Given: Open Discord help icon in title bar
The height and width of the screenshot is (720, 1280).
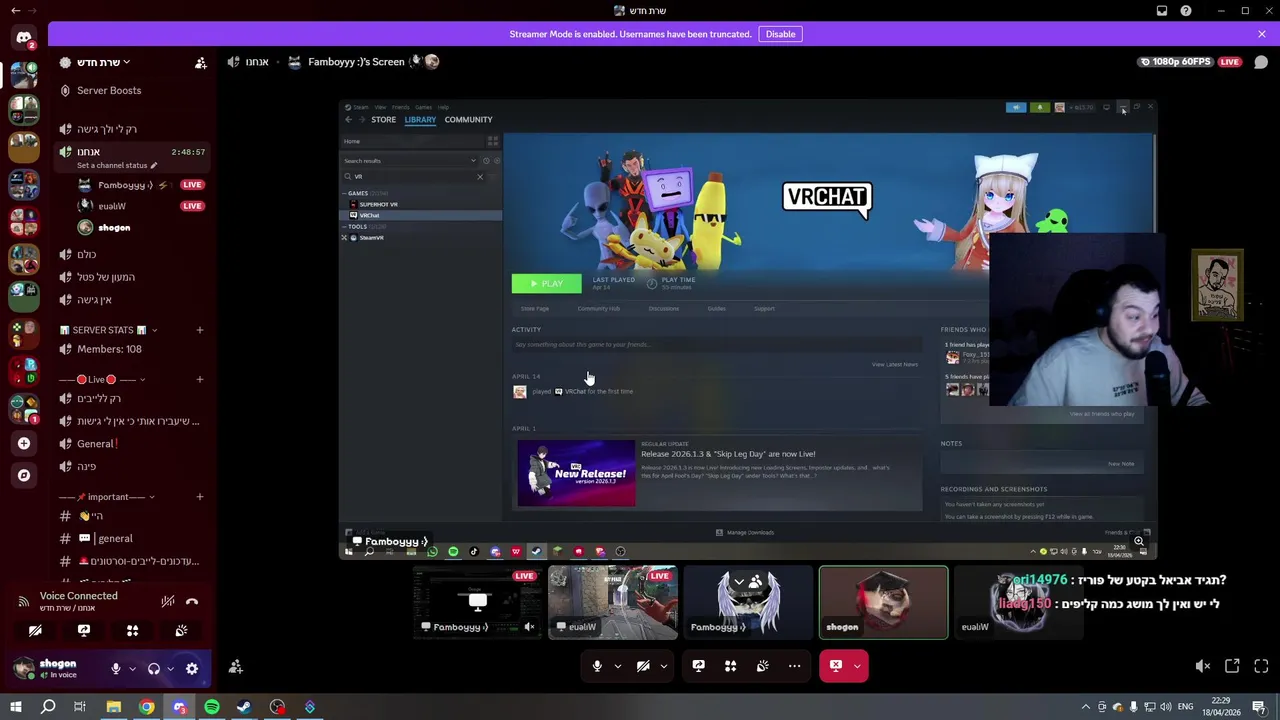Looking at the screenshot, I should 1186,11.
